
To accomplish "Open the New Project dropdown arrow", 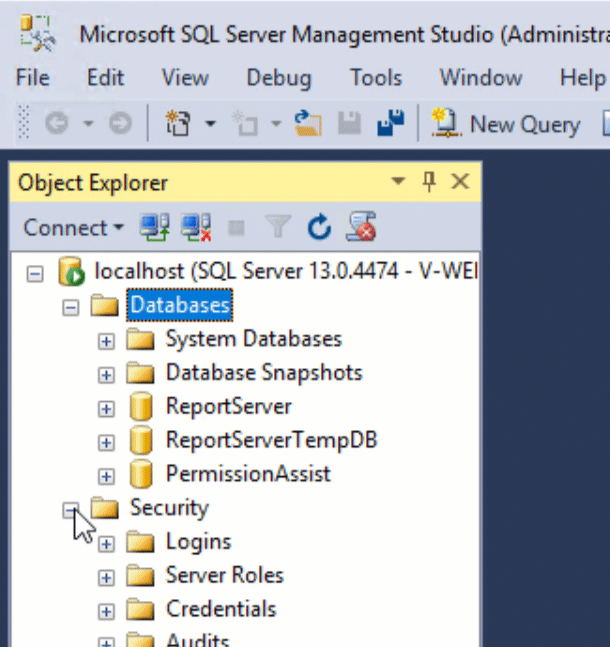I will click(x=210, y=123).
